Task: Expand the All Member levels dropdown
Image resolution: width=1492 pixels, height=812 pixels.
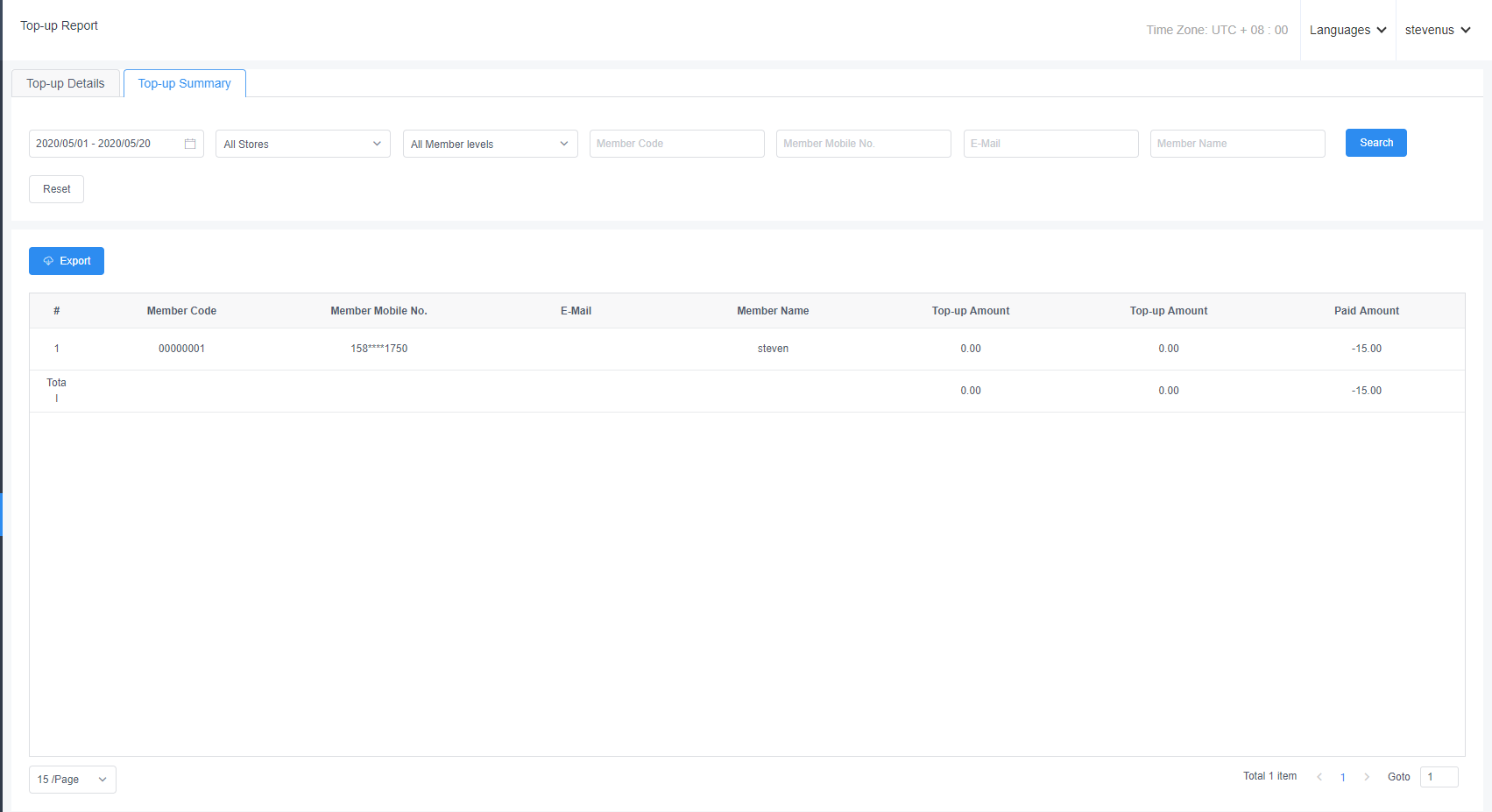Action: coord(490,144)
